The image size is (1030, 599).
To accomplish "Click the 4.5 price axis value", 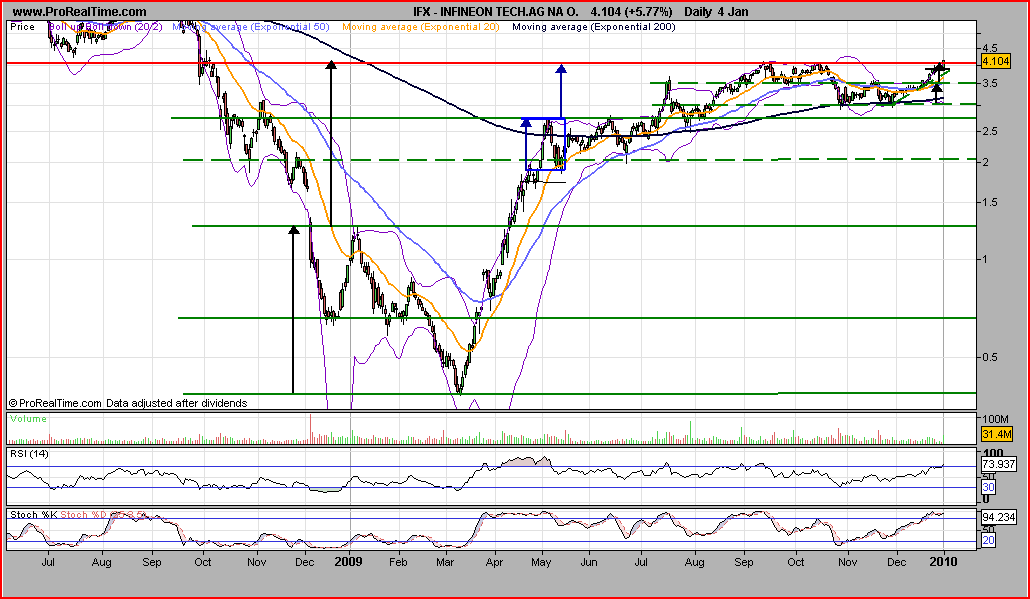I will 989,48.
